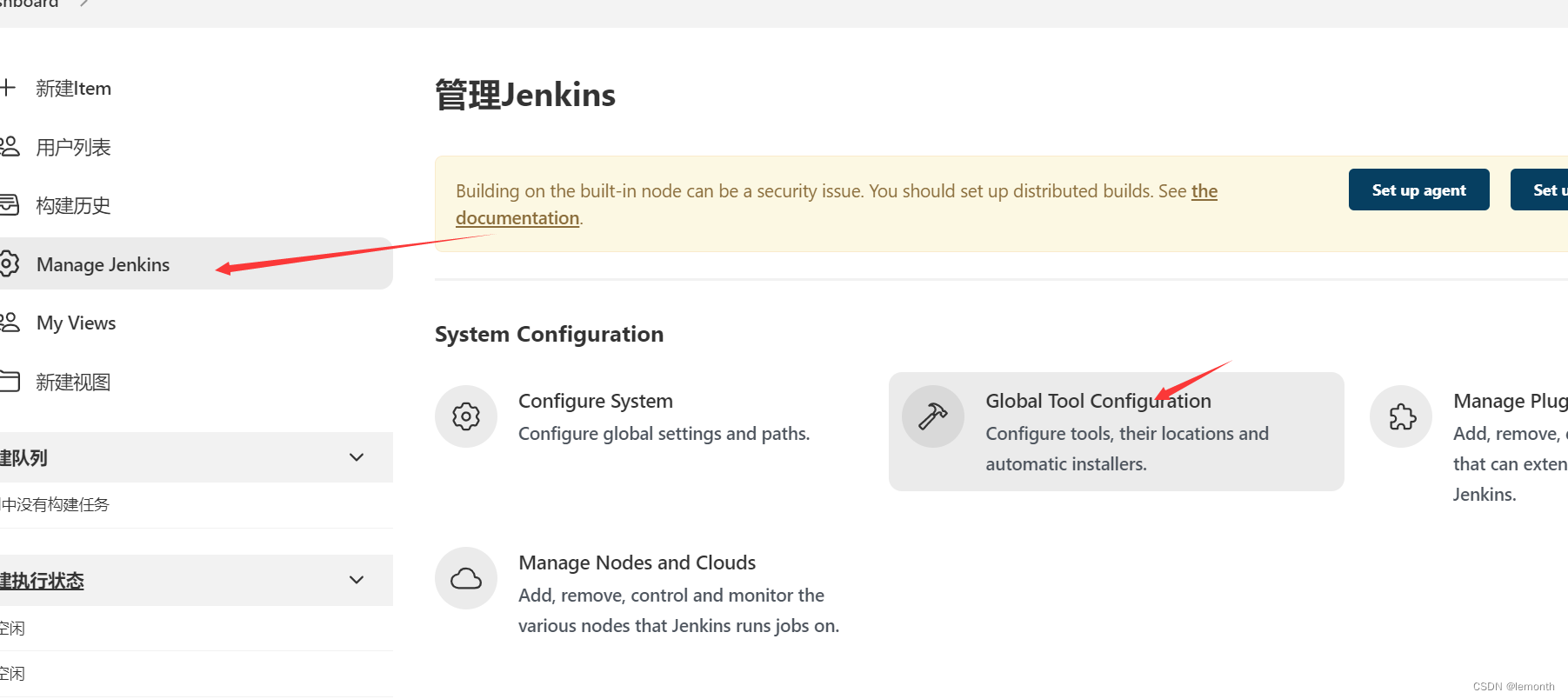Click the cut-off Set up button at right
Screen dimensions: 1568x699
point(1539,190)
